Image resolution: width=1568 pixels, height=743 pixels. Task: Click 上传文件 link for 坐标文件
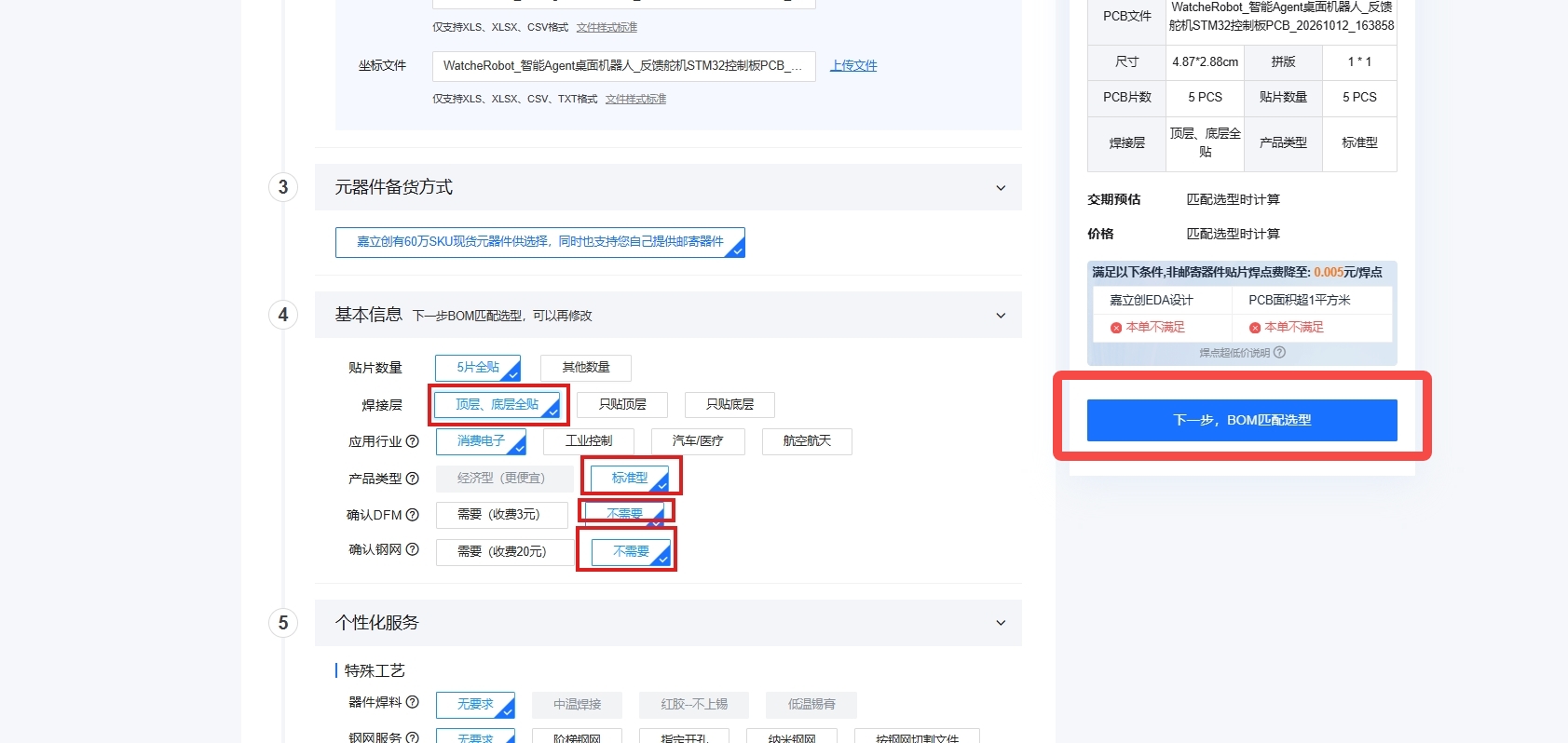(853, 66)
